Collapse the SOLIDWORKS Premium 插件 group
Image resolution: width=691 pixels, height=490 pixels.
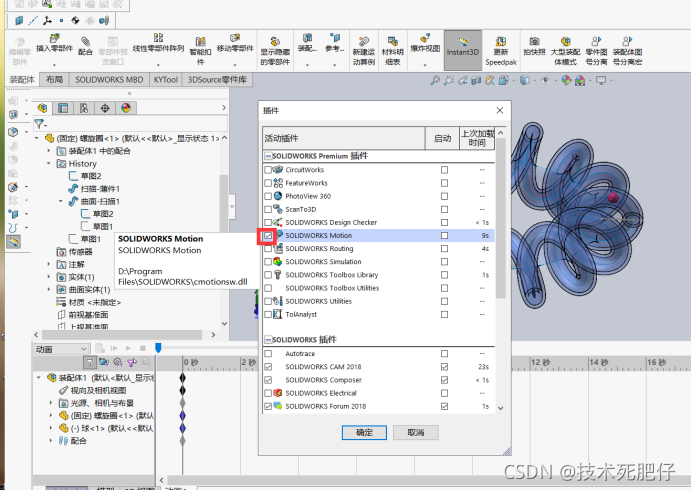(x=268, y=156)
